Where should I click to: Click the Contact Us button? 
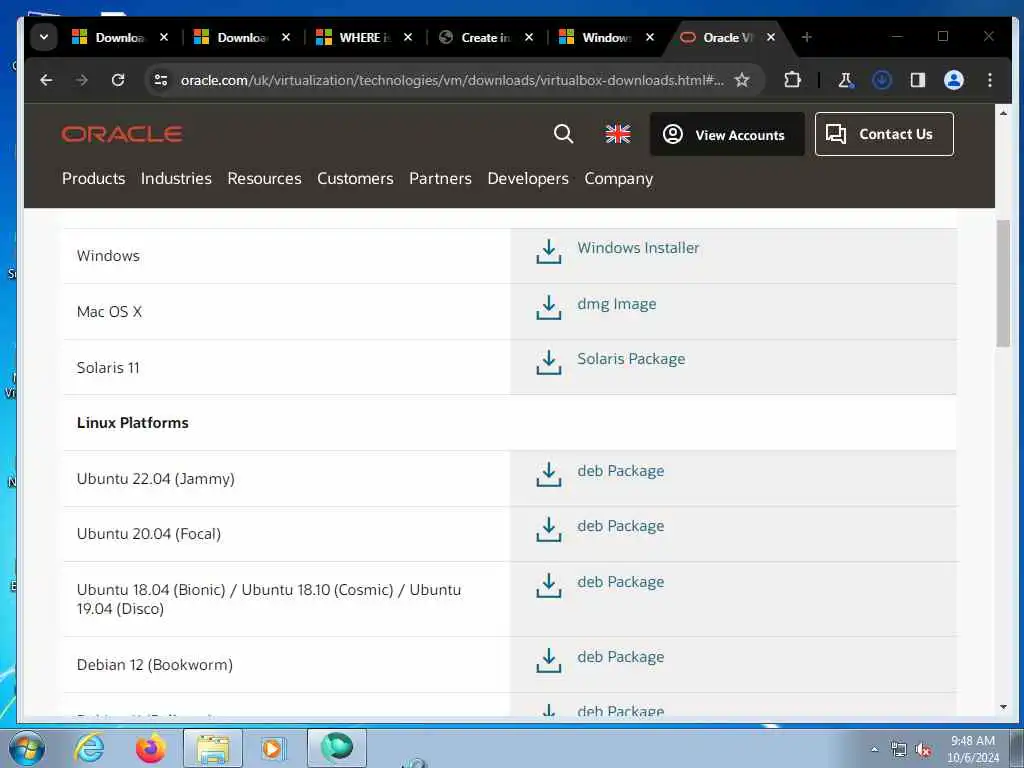(884, 134)
